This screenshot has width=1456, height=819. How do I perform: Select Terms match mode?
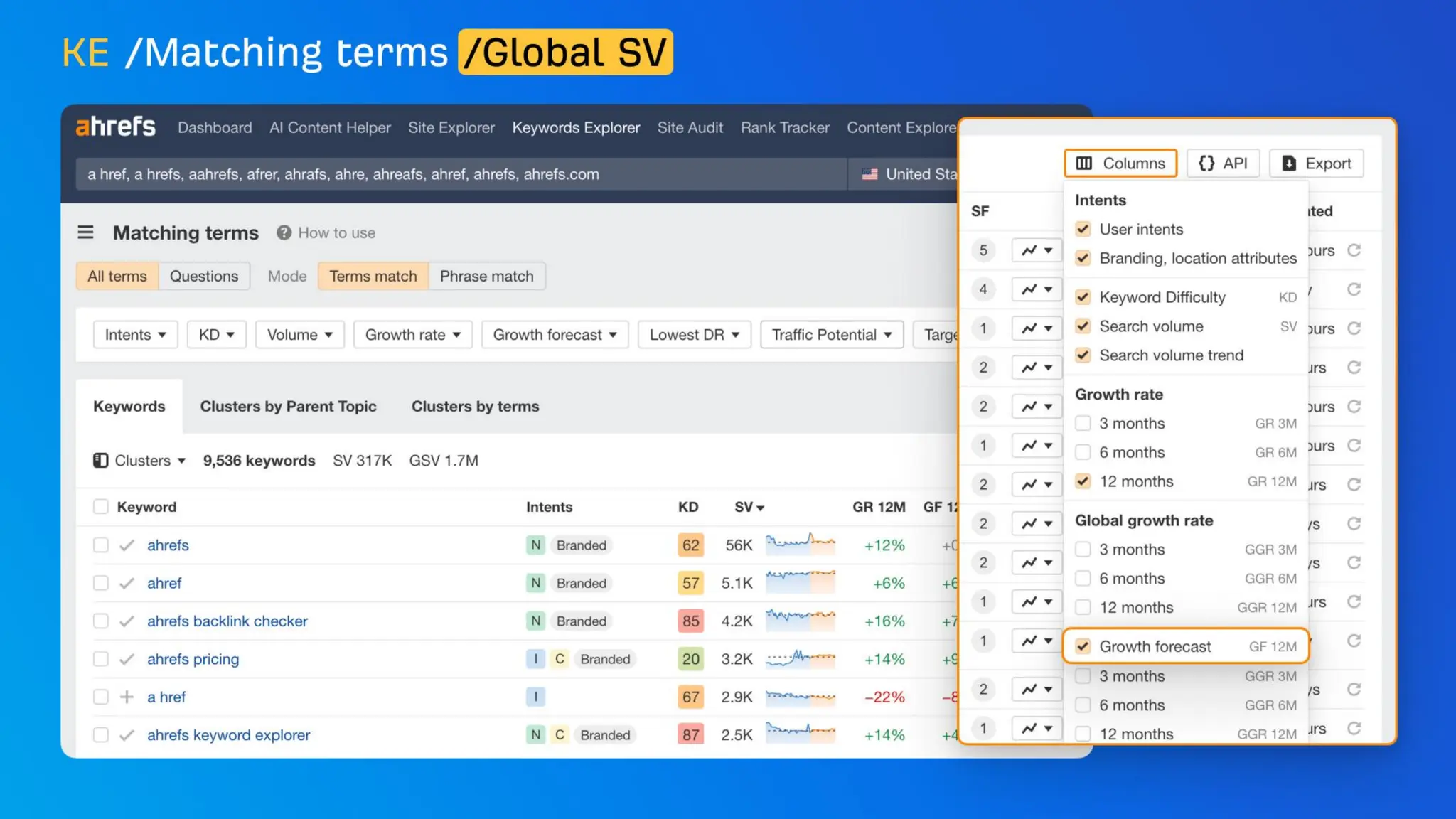373,276
